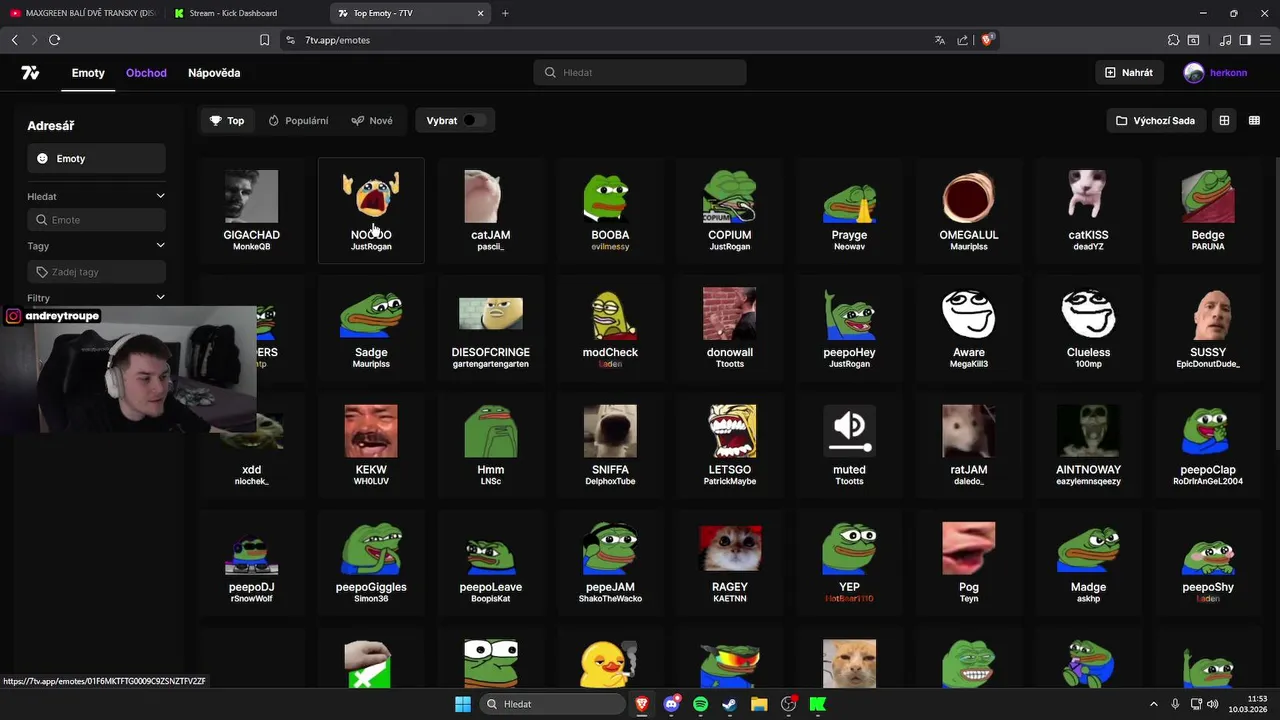
Task: Click the Nahrát upload button
Action: pyautogui.click(x=1129, y=73)
